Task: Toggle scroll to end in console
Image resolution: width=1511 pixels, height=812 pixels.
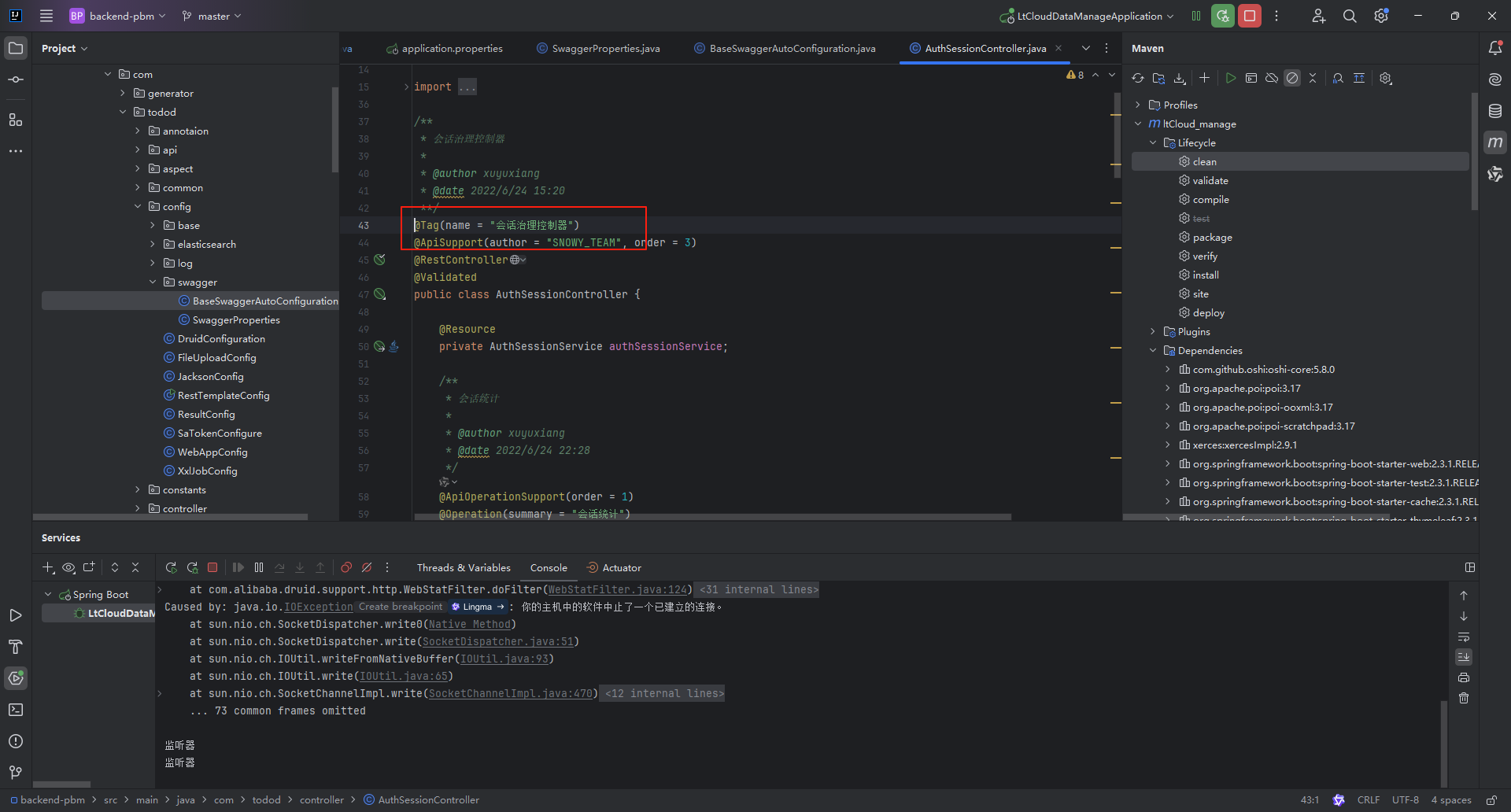Action: tap(1464, 657)
